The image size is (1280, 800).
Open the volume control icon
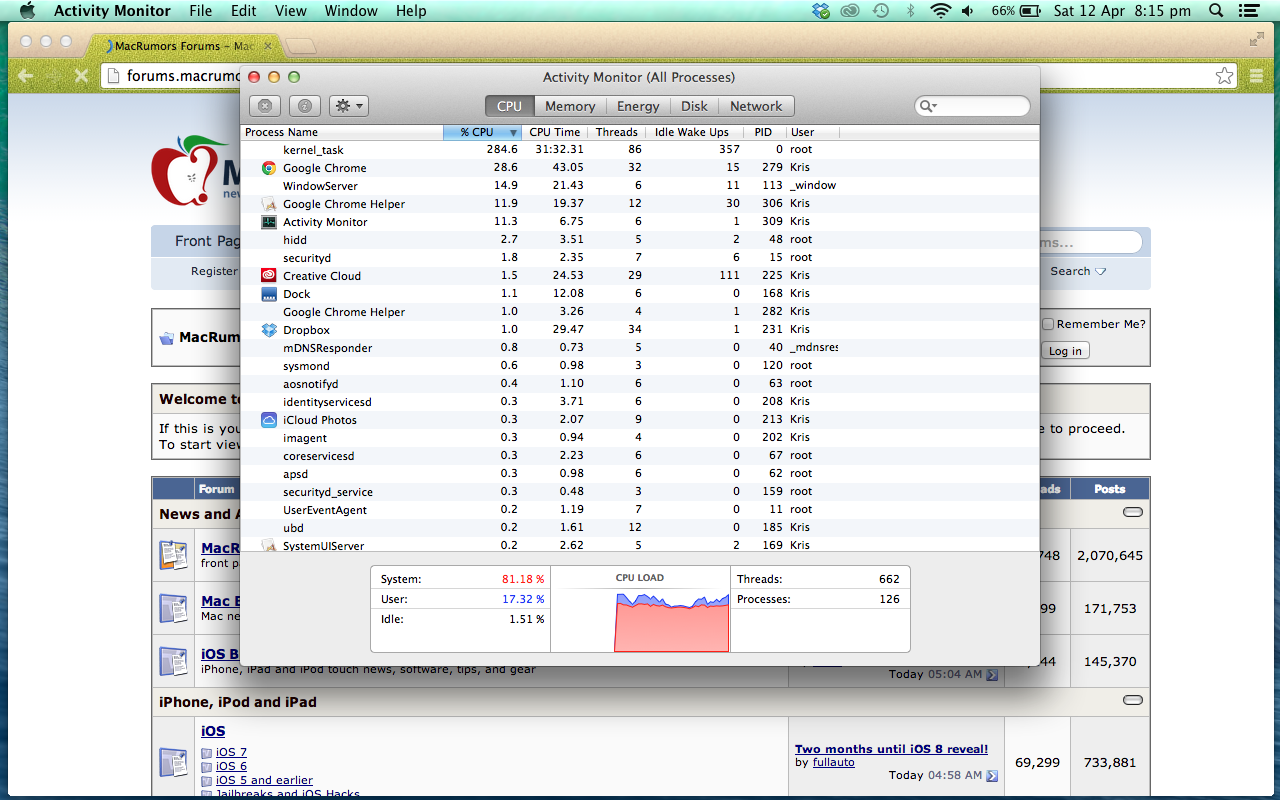[x=968, y=11]
